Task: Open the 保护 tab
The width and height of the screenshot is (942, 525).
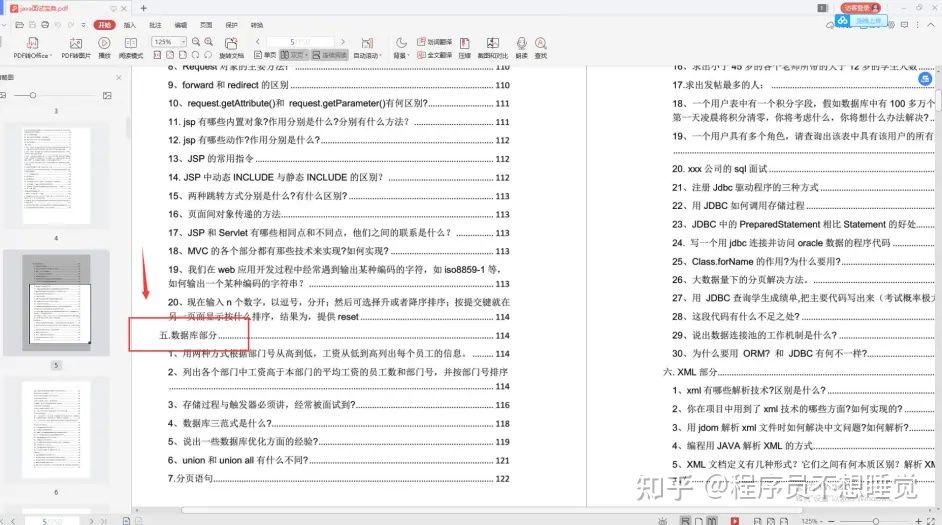Action: (231, 25)
